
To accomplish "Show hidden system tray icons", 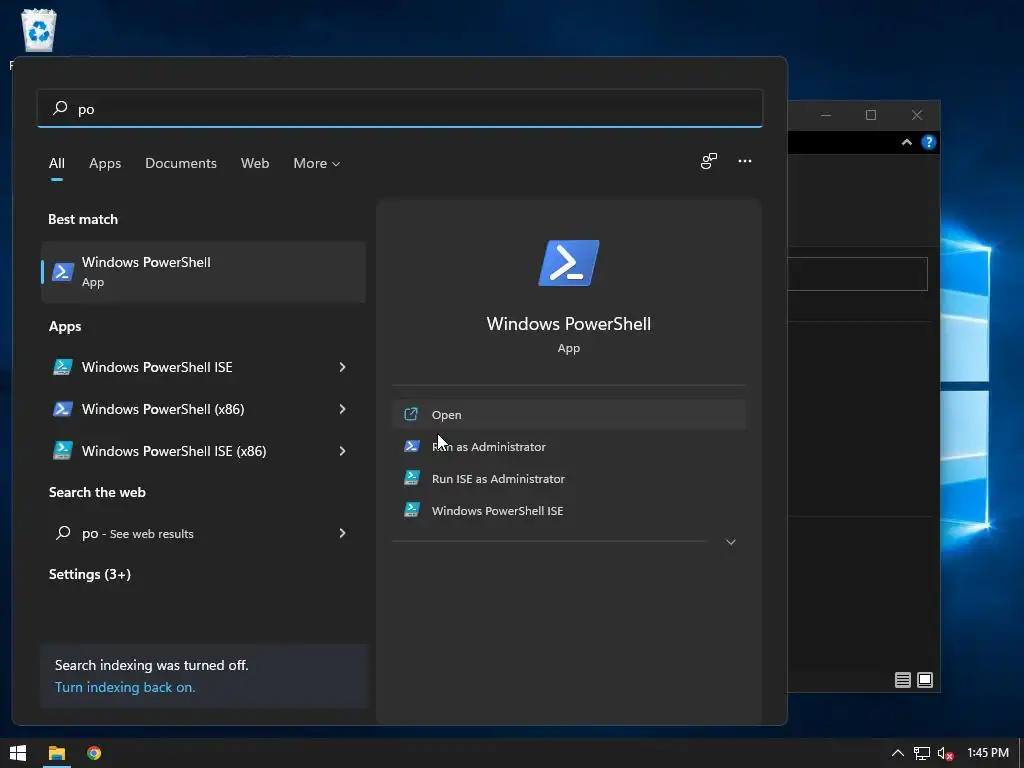I will 898,754.
